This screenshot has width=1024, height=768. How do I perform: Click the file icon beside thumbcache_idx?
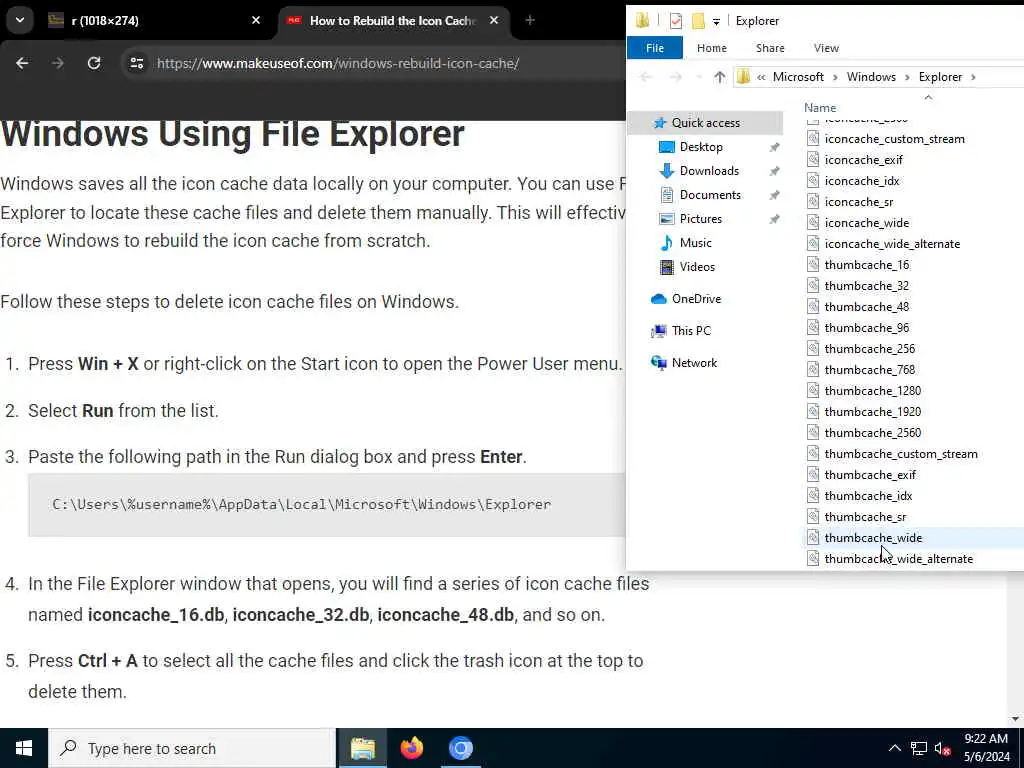[813, 496]
